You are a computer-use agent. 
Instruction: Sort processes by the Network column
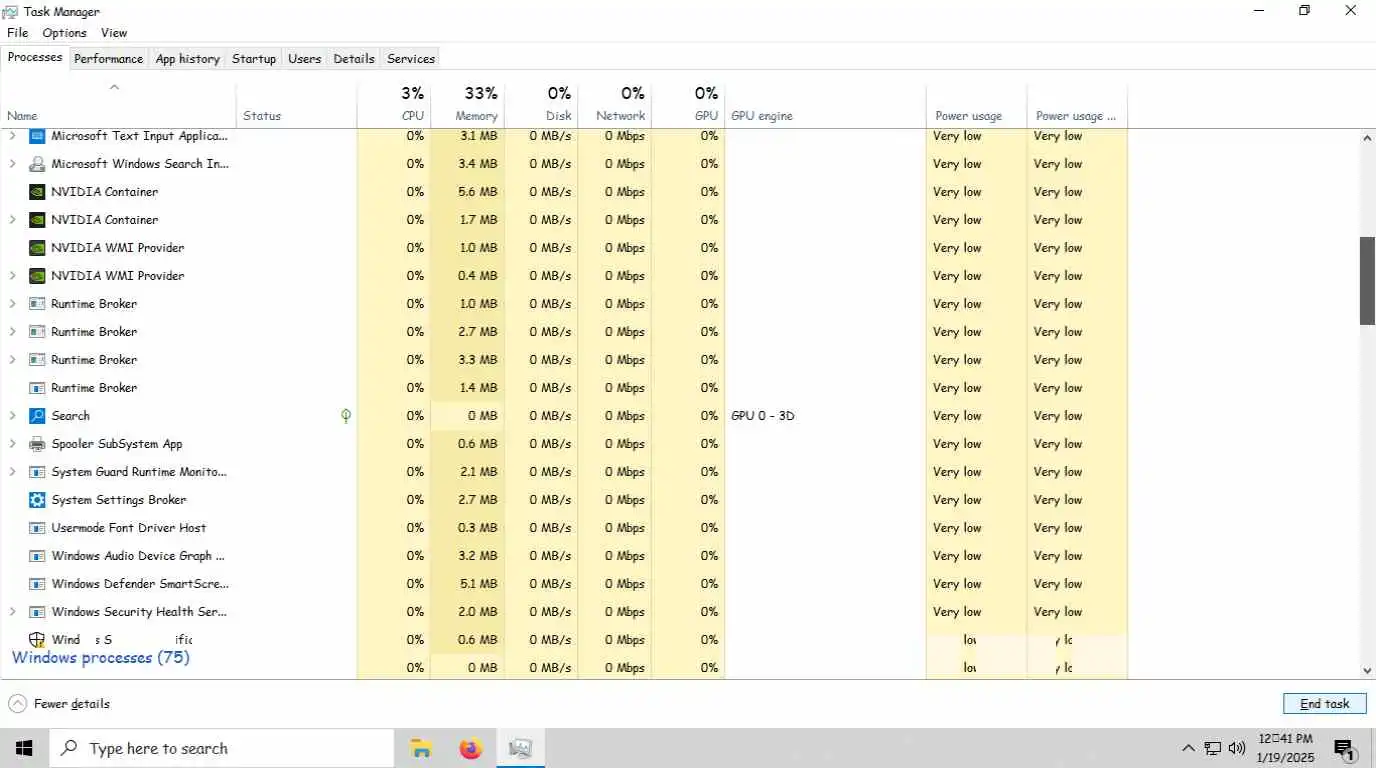coord(615,104)
